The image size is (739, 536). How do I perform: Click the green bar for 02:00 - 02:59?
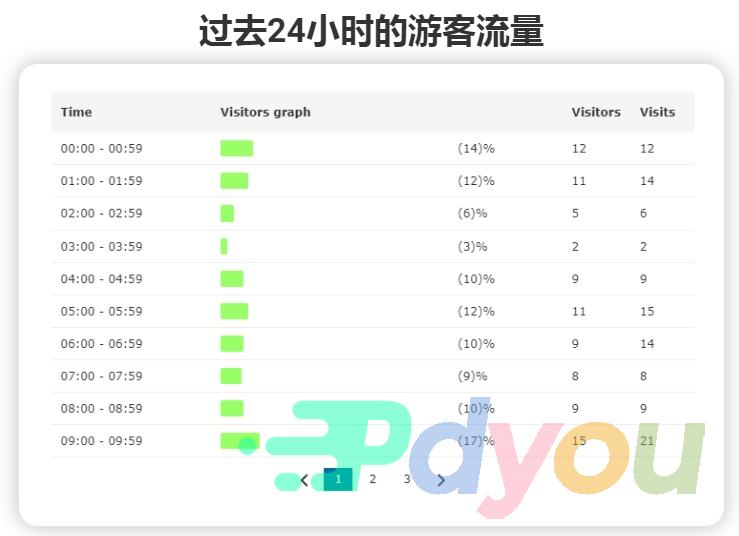[x=227, y=214]
